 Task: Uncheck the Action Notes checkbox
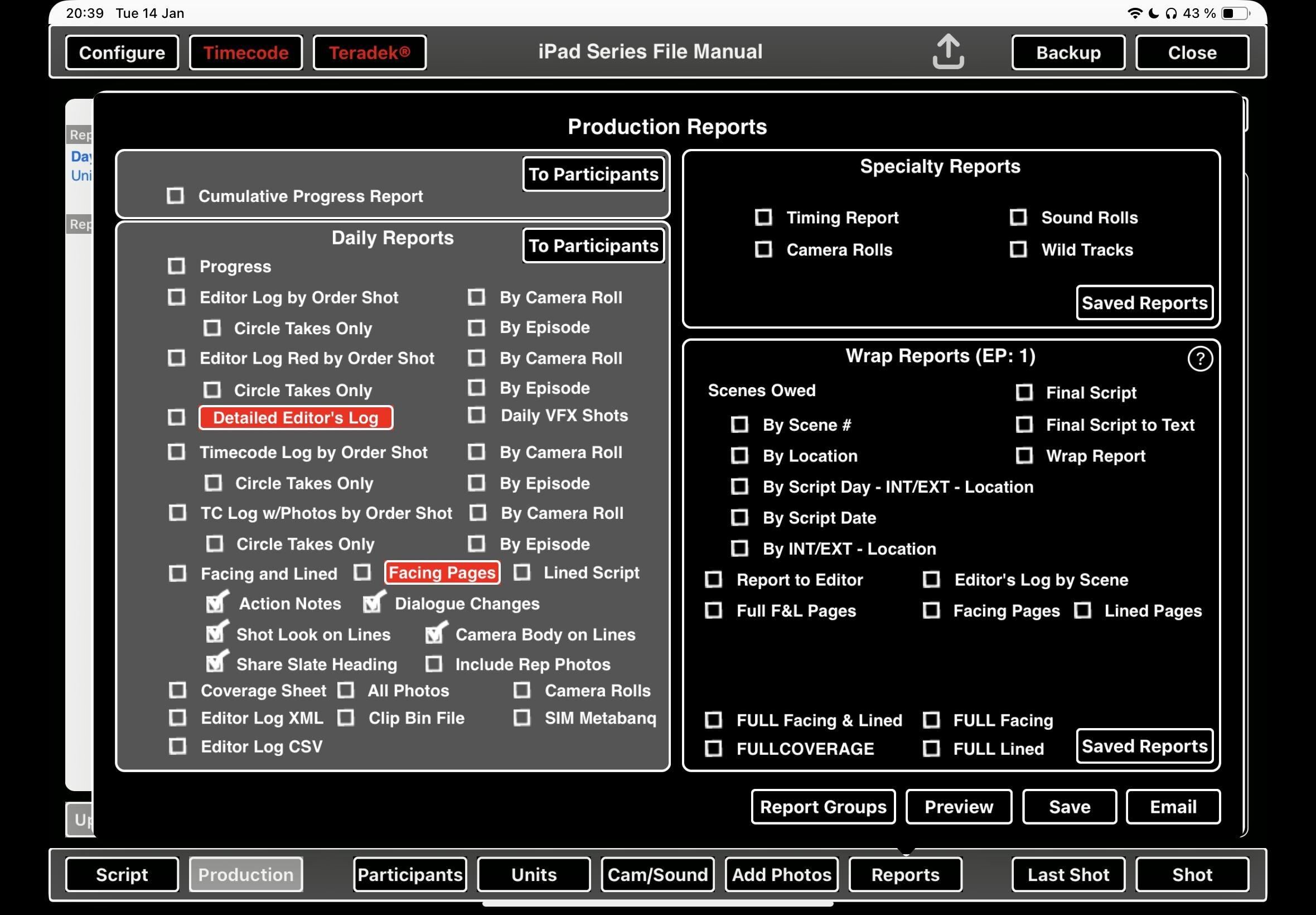point(216,603)
